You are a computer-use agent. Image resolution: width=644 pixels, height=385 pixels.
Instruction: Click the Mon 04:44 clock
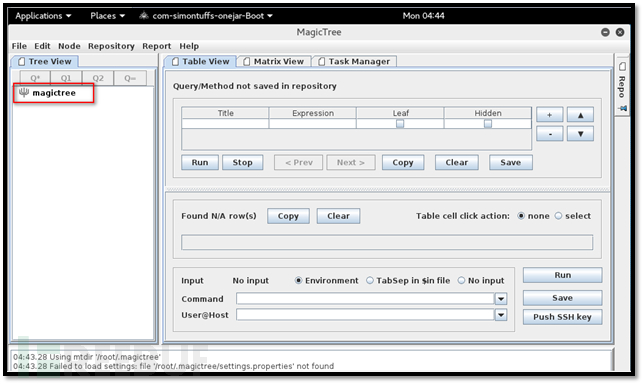[423, 16]
